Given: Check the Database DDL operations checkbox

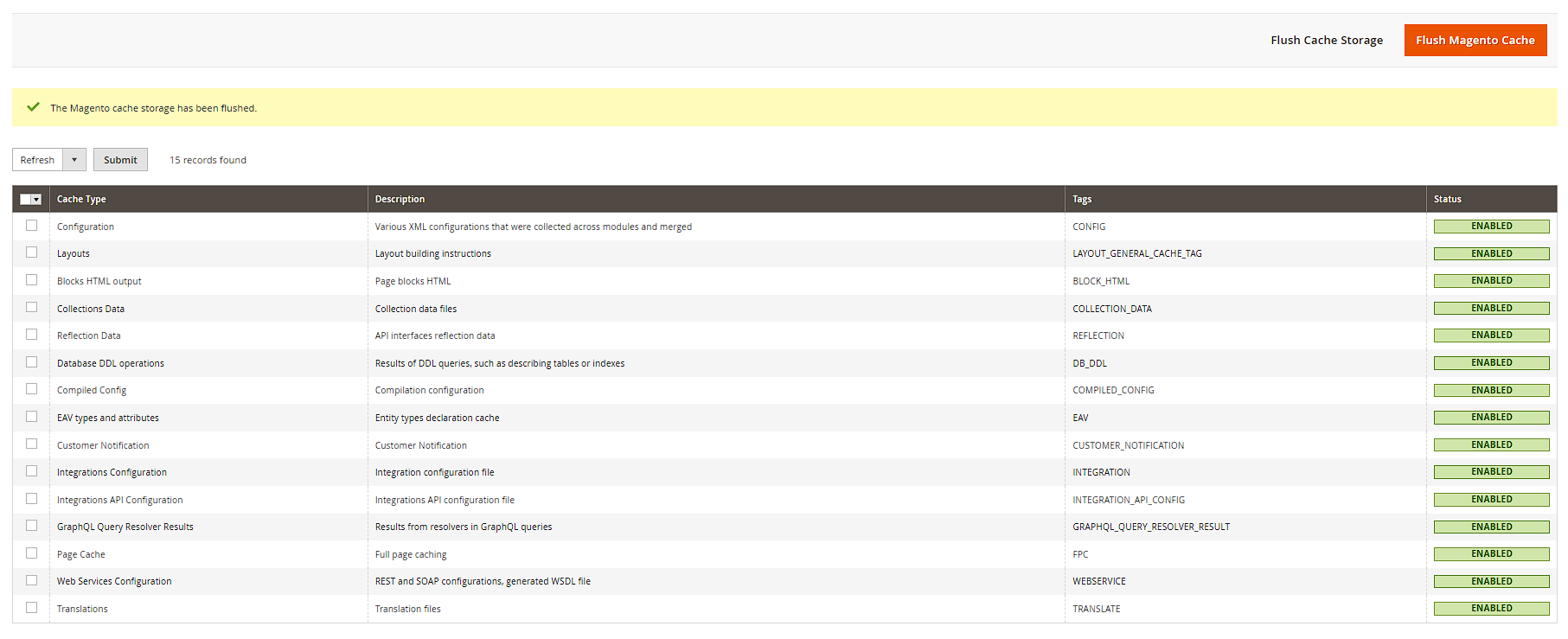Looking at the screenshot, I should tap(32, 362).
